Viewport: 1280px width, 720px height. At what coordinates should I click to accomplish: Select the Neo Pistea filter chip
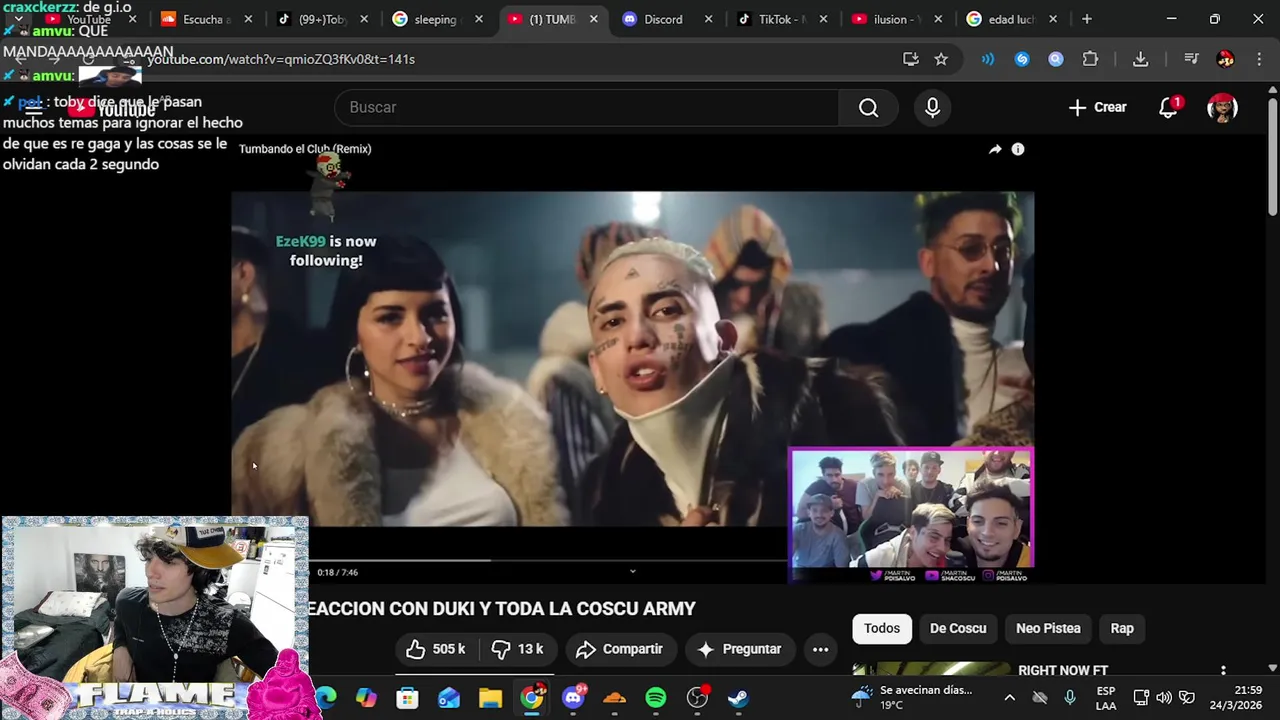coord(1048,628)
